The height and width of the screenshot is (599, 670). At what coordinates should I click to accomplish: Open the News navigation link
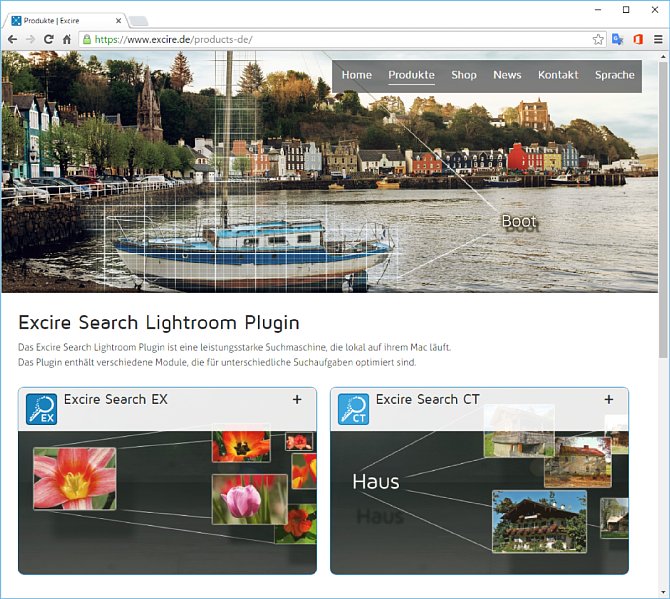pyautogui.click(x=507, y=75)
